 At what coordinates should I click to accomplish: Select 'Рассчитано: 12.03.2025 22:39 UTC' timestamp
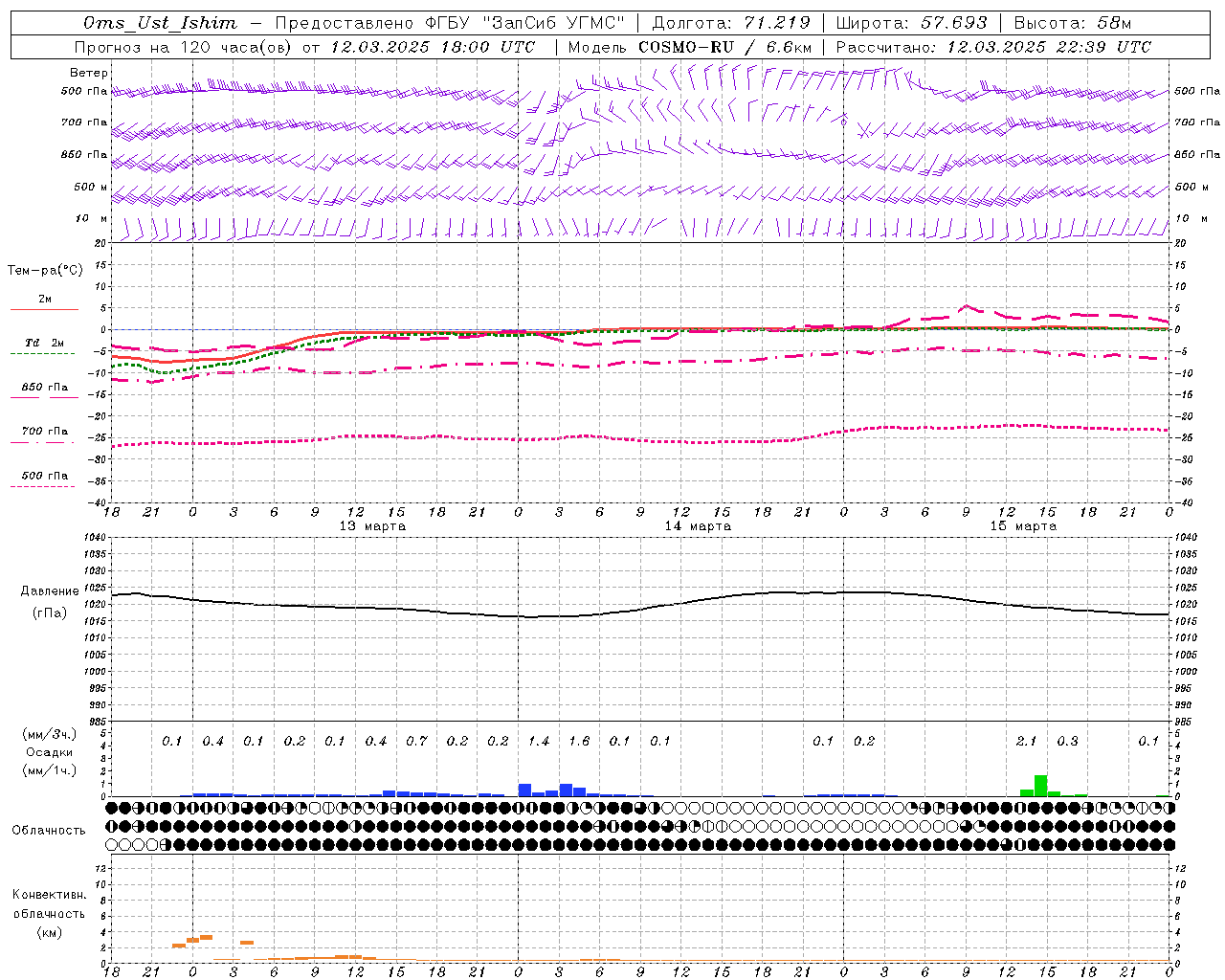pos(993,47)
